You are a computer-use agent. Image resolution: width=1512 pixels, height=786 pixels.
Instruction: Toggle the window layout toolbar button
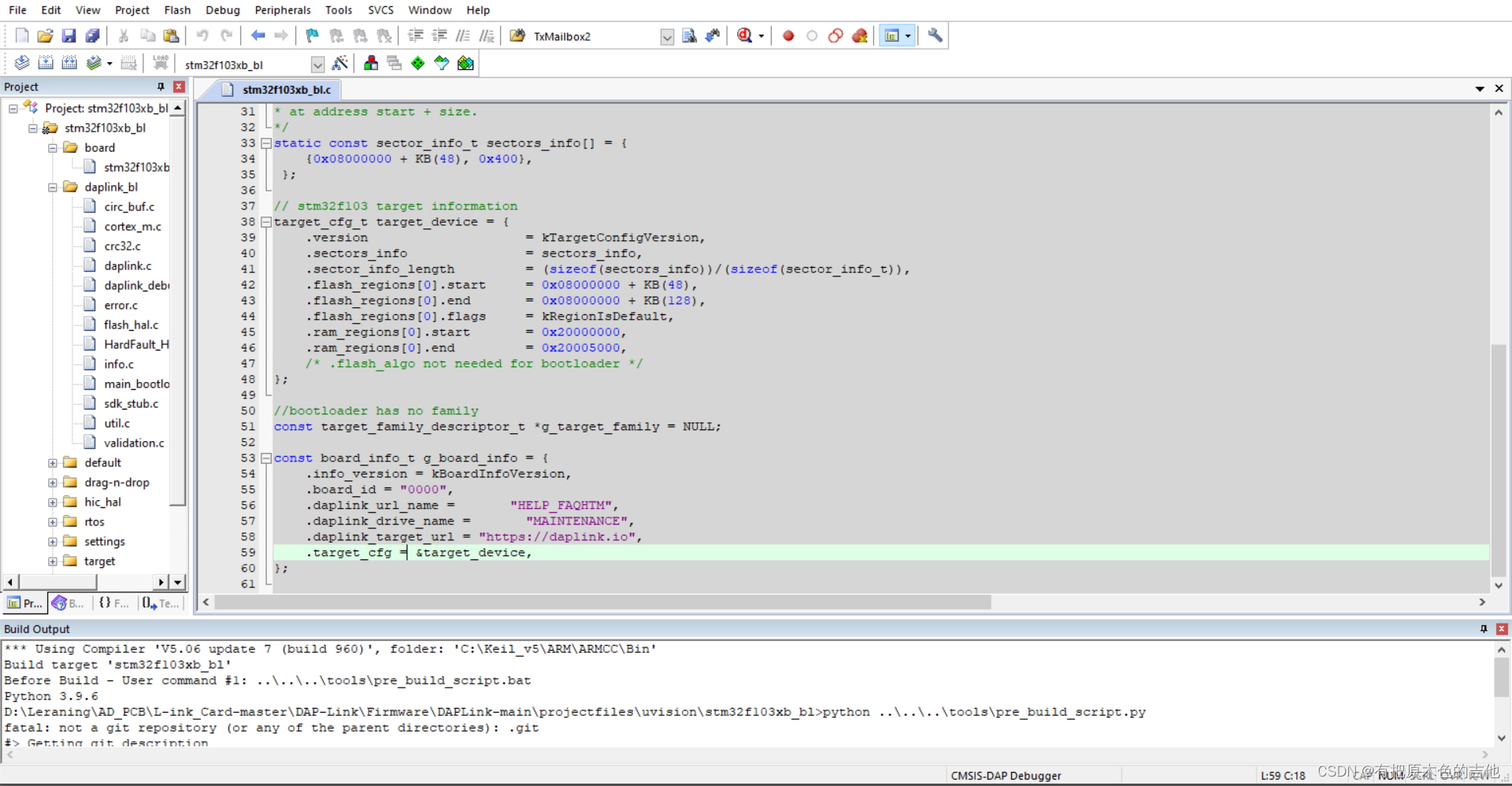(891, 35)
